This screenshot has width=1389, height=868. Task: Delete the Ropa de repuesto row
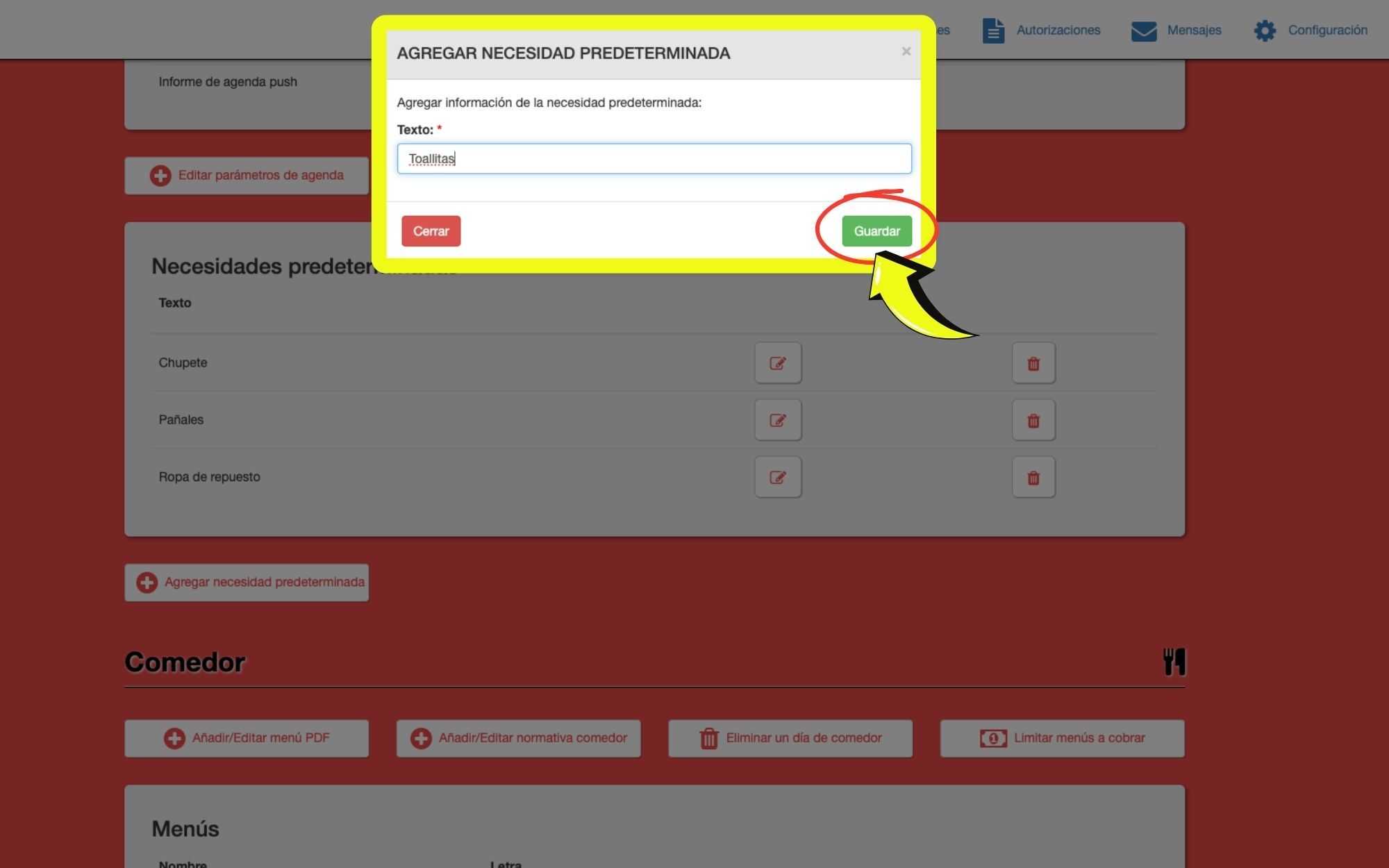(1033, 477)
